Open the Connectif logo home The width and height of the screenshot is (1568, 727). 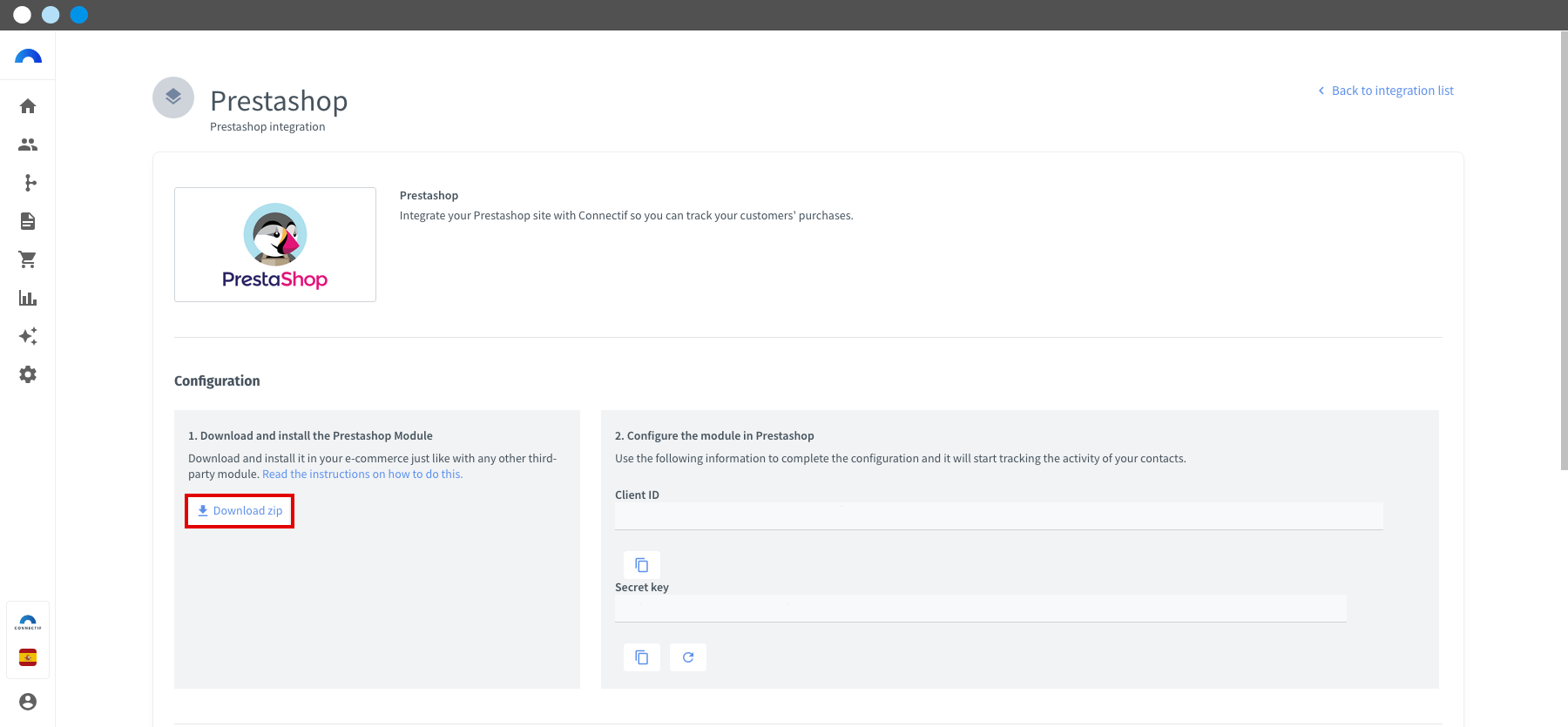28,57
